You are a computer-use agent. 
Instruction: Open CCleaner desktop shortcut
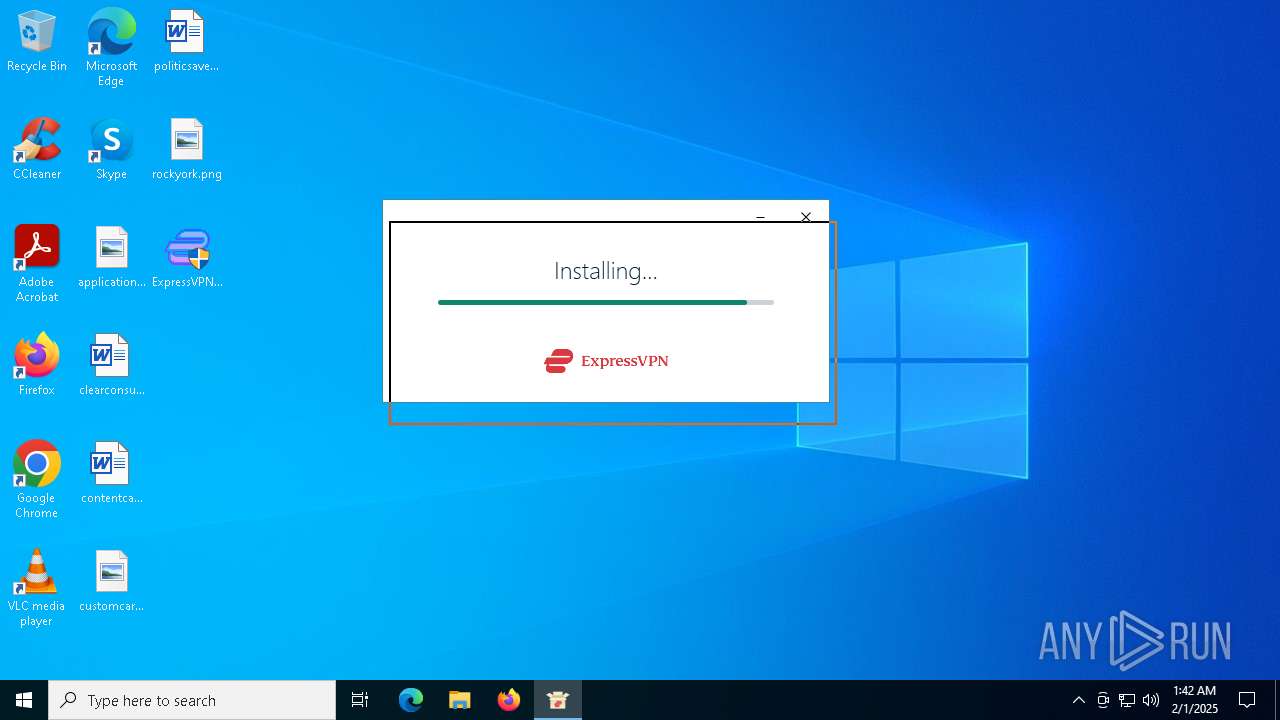coord(37,149)
